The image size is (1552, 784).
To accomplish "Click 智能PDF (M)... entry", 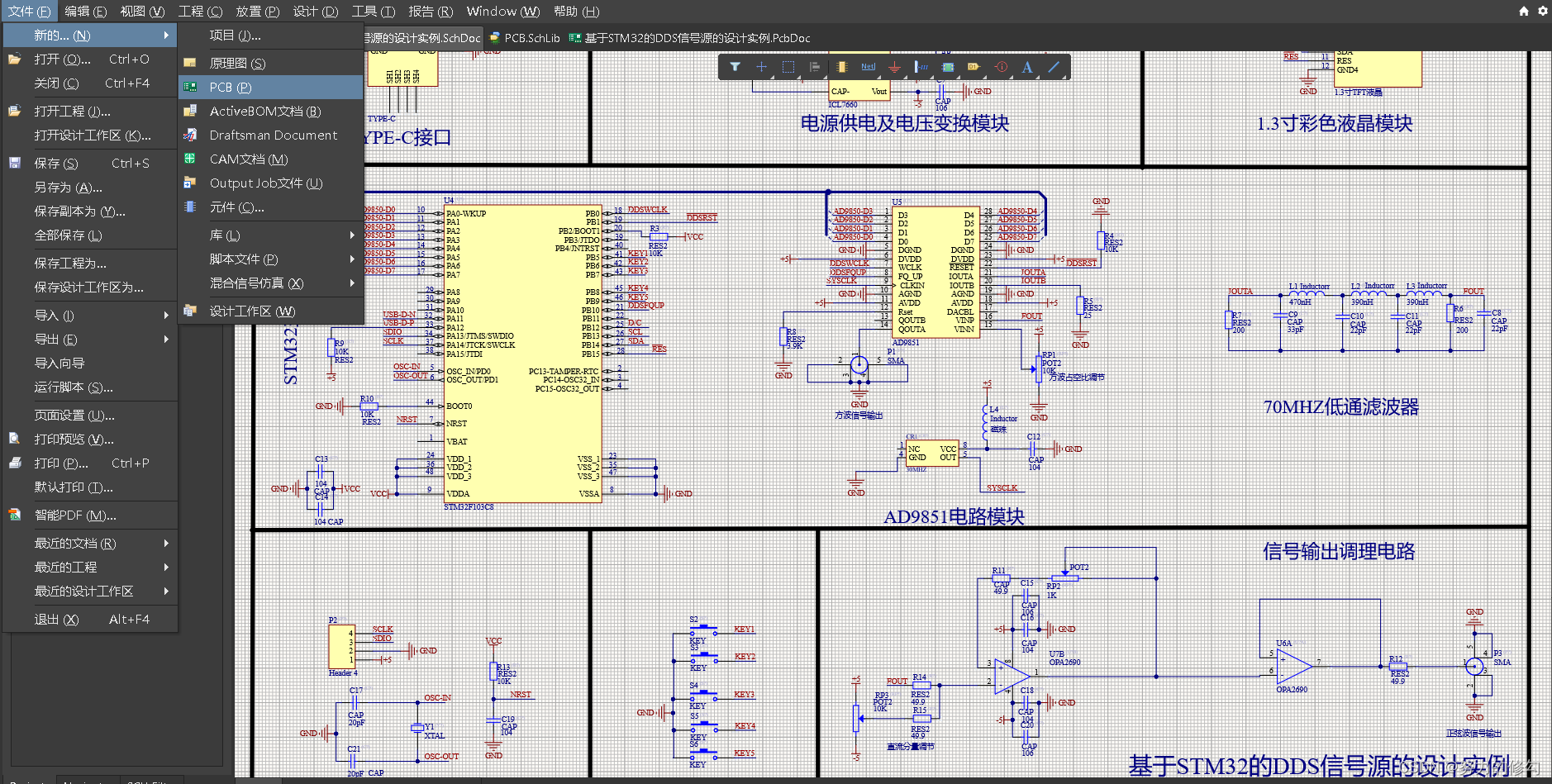I will coord(90,515).
